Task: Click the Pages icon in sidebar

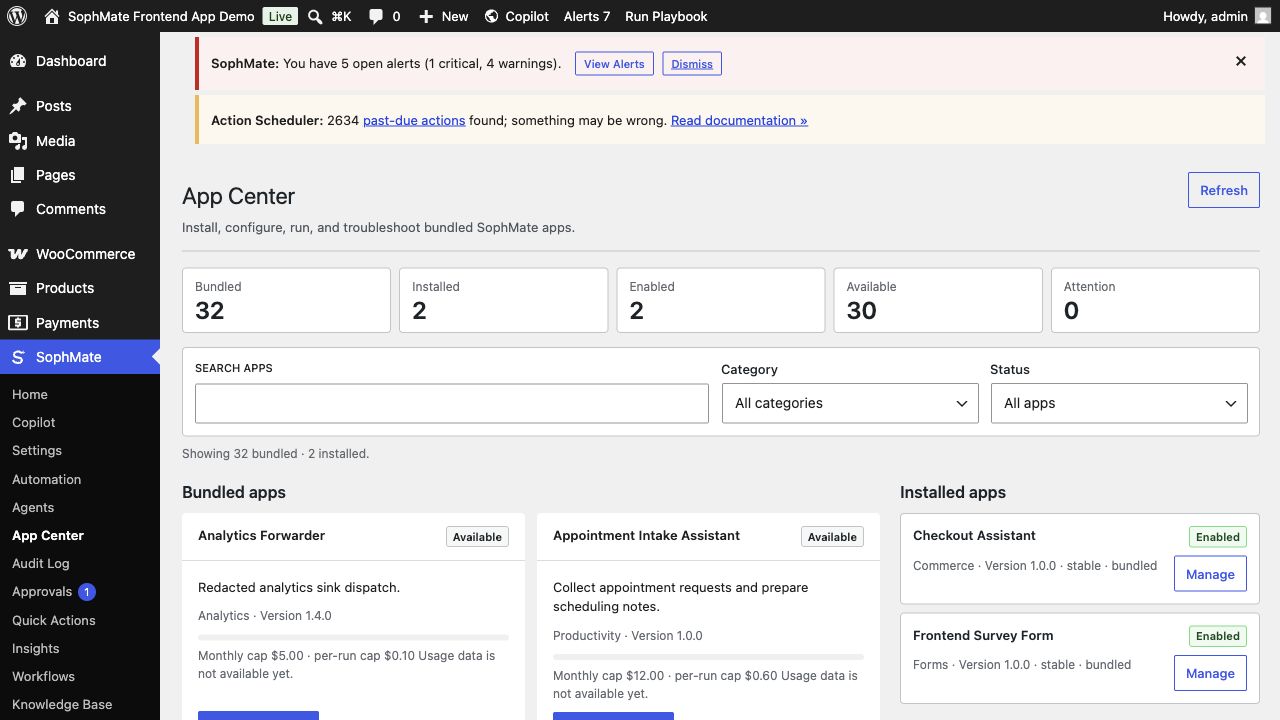Action: [x=18, y=175]
